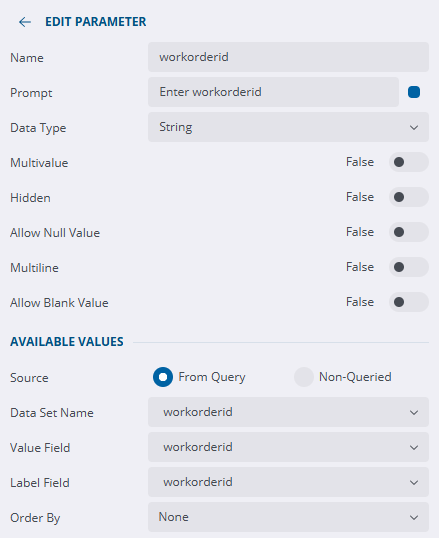
Task: Click the Order By dropdown chevron
Action: click(x=414, y=517)
